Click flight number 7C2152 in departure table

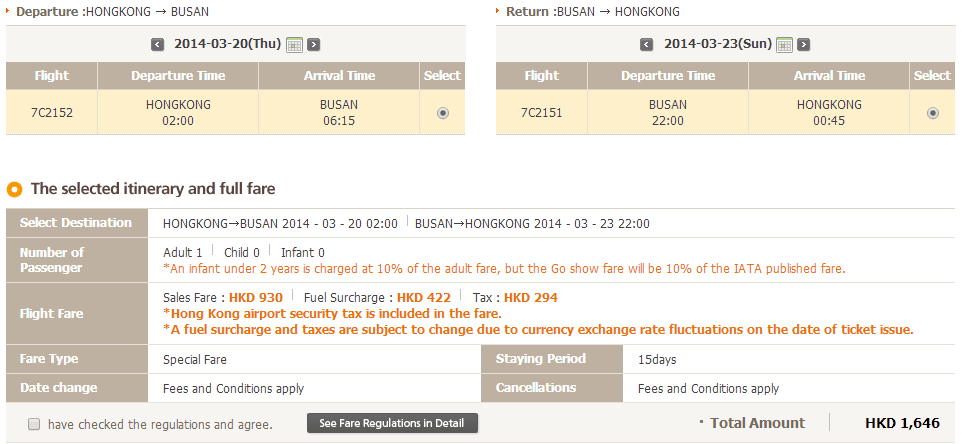[x=52, y=113]
